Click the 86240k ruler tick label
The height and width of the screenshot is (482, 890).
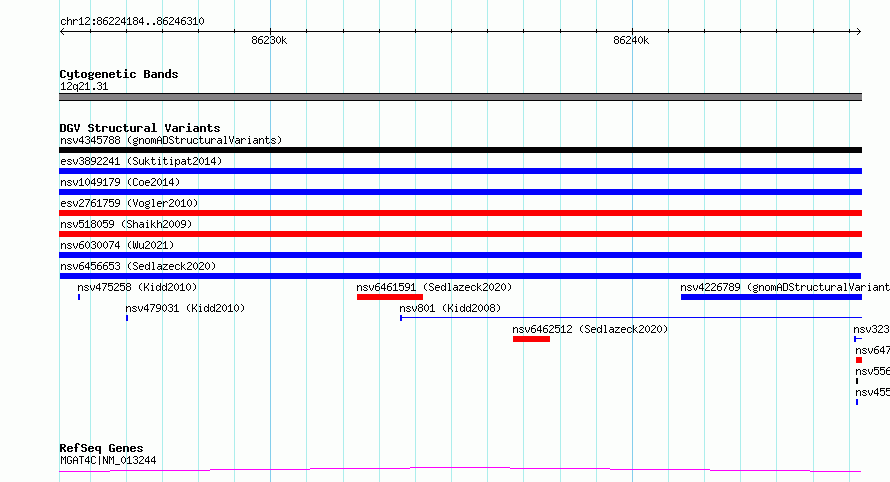[631, 40]
